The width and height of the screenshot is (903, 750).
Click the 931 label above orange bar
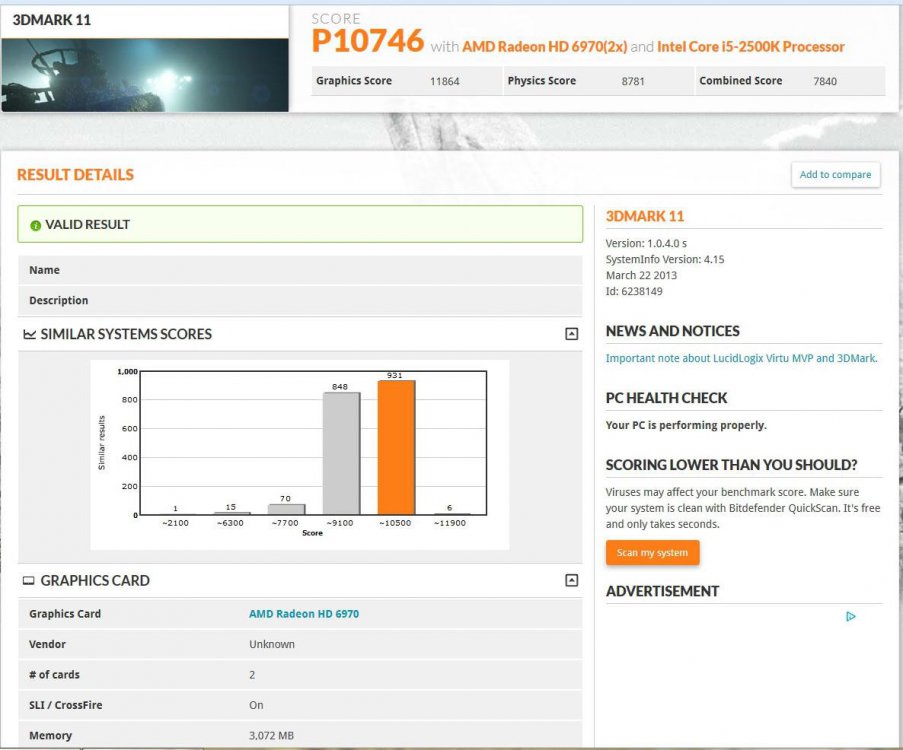click(394, 375)
